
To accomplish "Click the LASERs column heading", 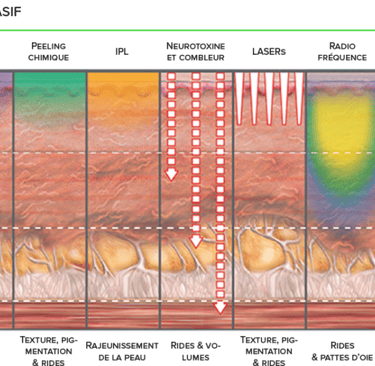I will pyautogui.click(x=269, y=52).
